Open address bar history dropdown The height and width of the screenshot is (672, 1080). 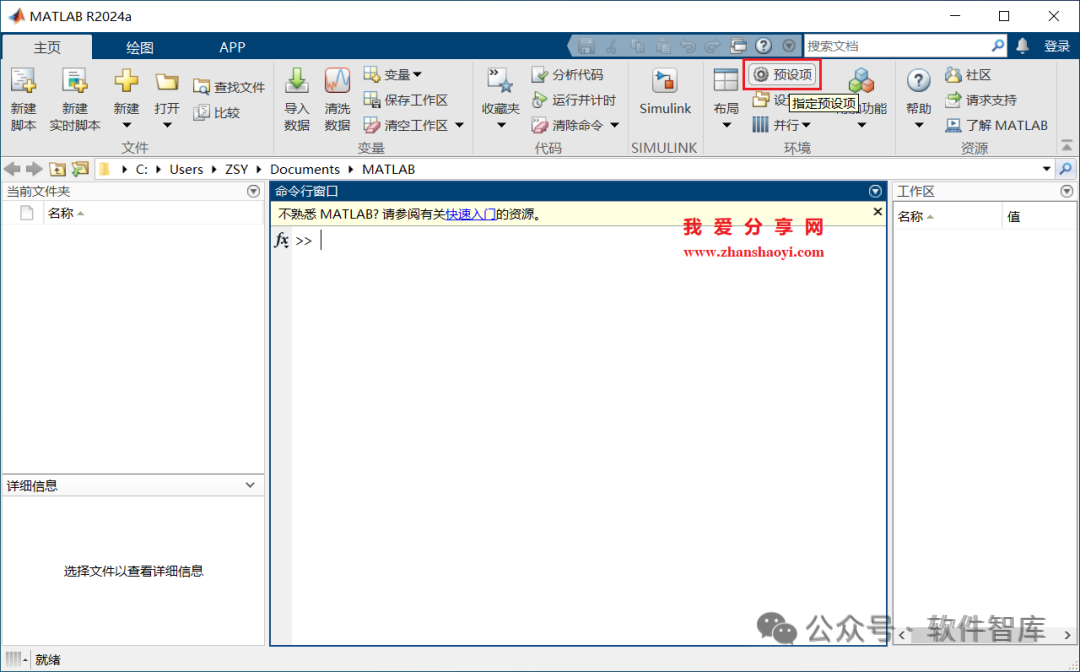pos(1046,169)
